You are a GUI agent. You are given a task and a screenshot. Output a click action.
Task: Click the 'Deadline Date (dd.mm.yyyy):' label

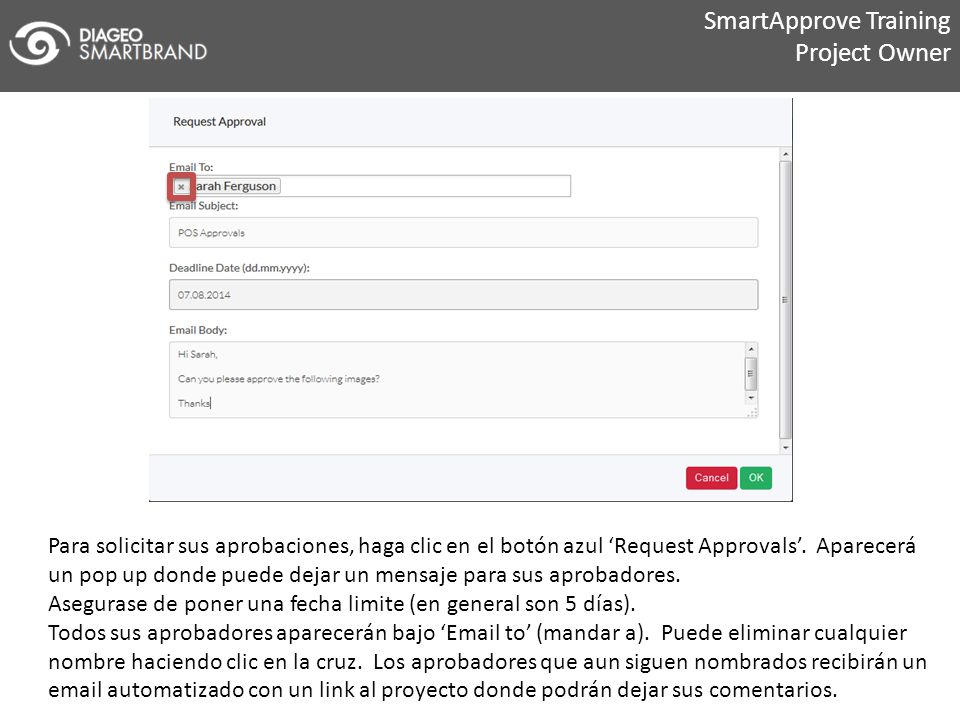(239, 268)
